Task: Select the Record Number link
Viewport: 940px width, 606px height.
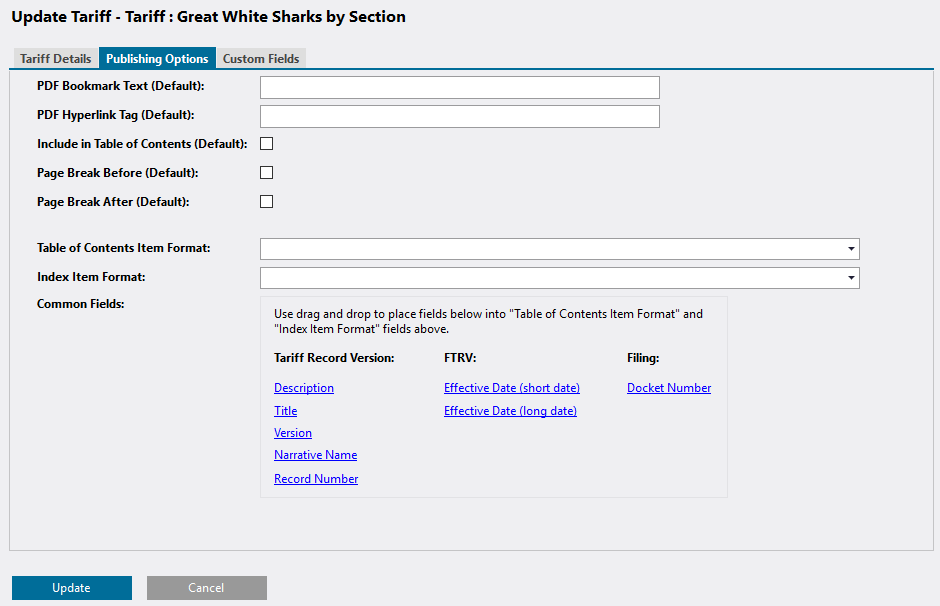Action: [x=316, y=479]
